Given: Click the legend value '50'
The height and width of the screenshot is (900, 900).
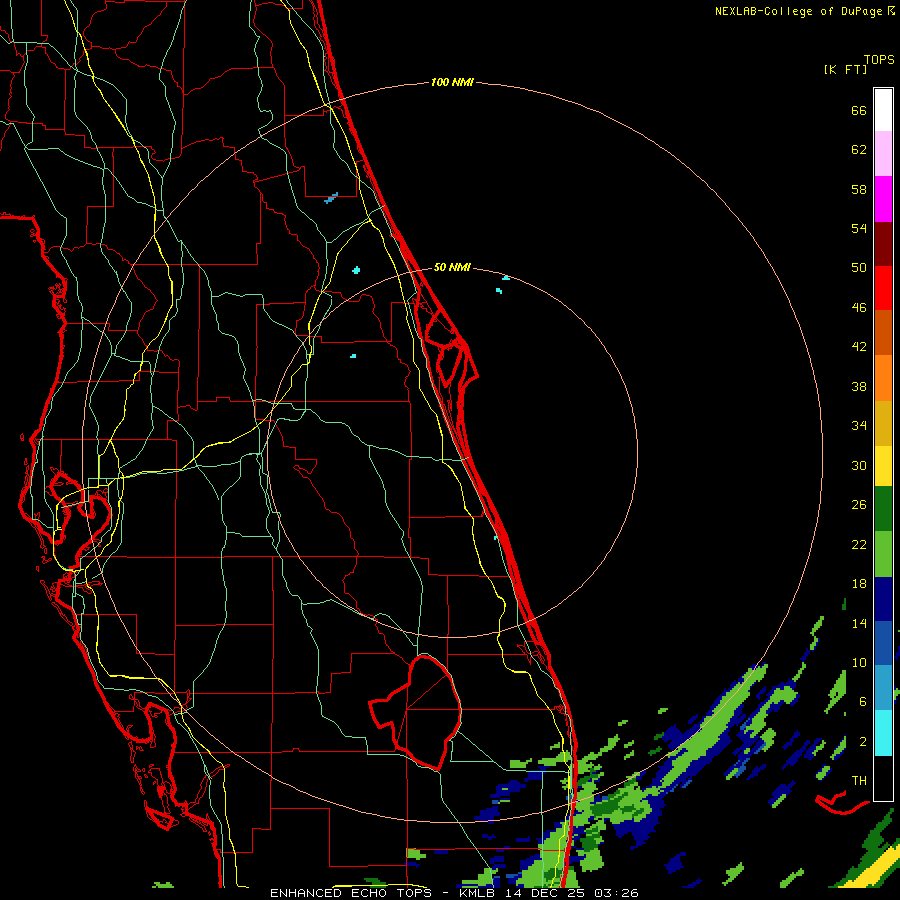Looking at the screenshot, I should pos(859,268).
